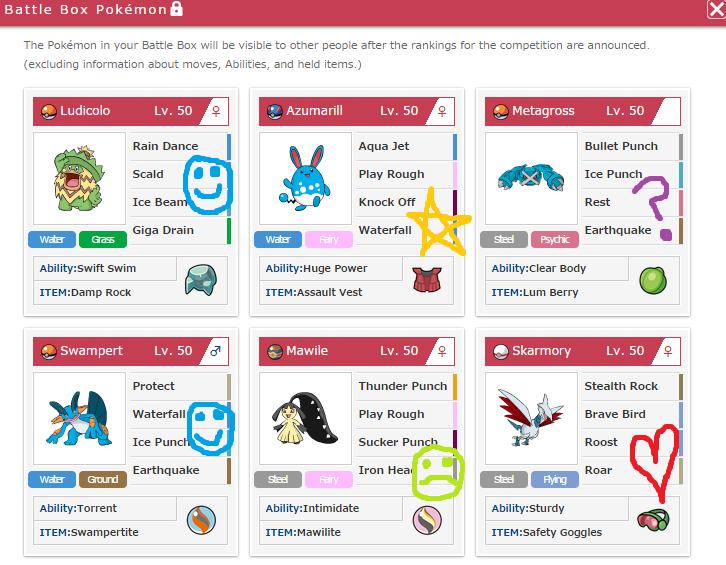726x565 pixels.
Task: Click Skarmory's Flying type badge
Action: (555, 479)
